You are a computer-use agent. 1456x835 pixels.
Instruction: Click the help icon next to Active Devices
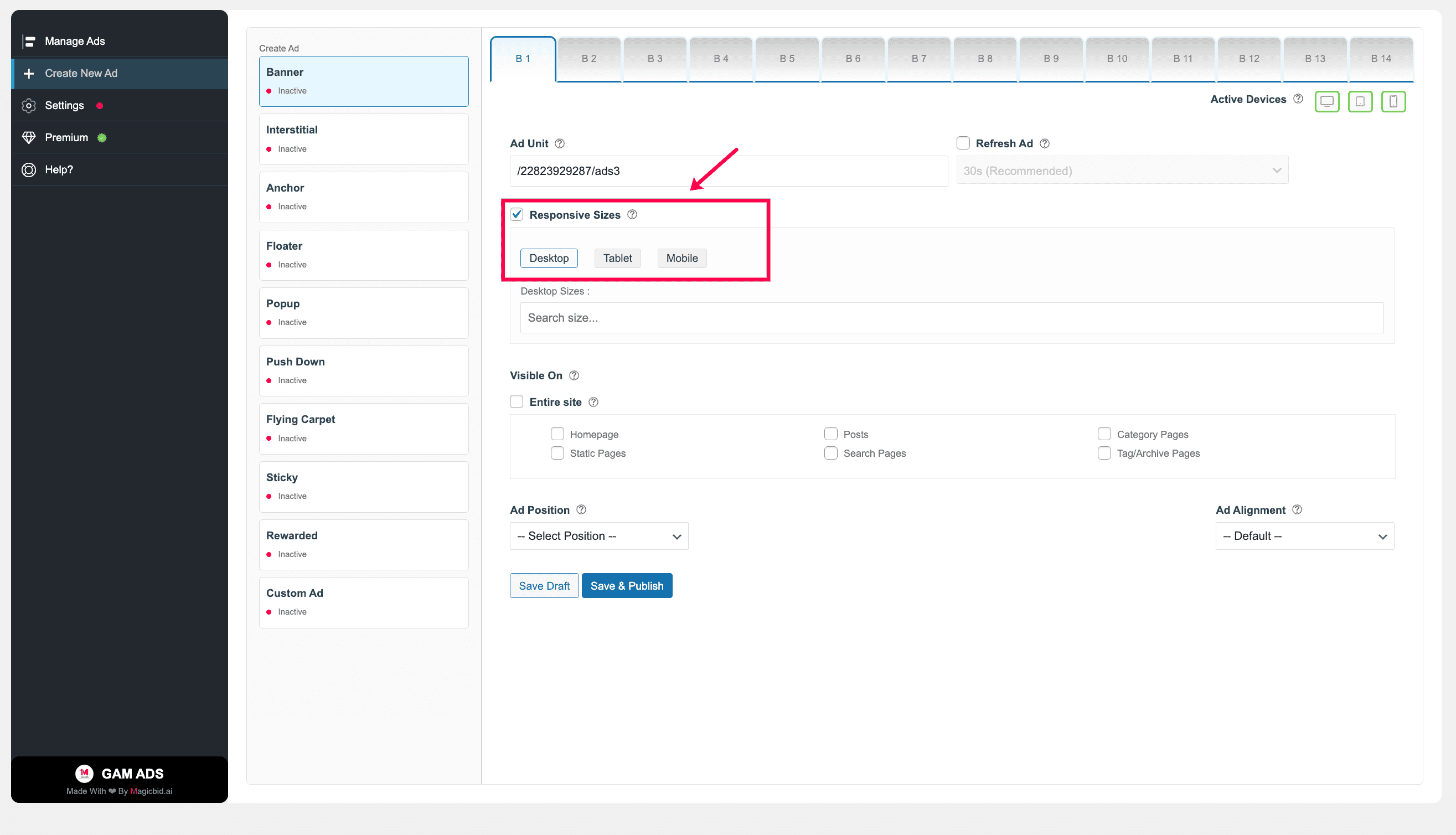(1298, 99)
